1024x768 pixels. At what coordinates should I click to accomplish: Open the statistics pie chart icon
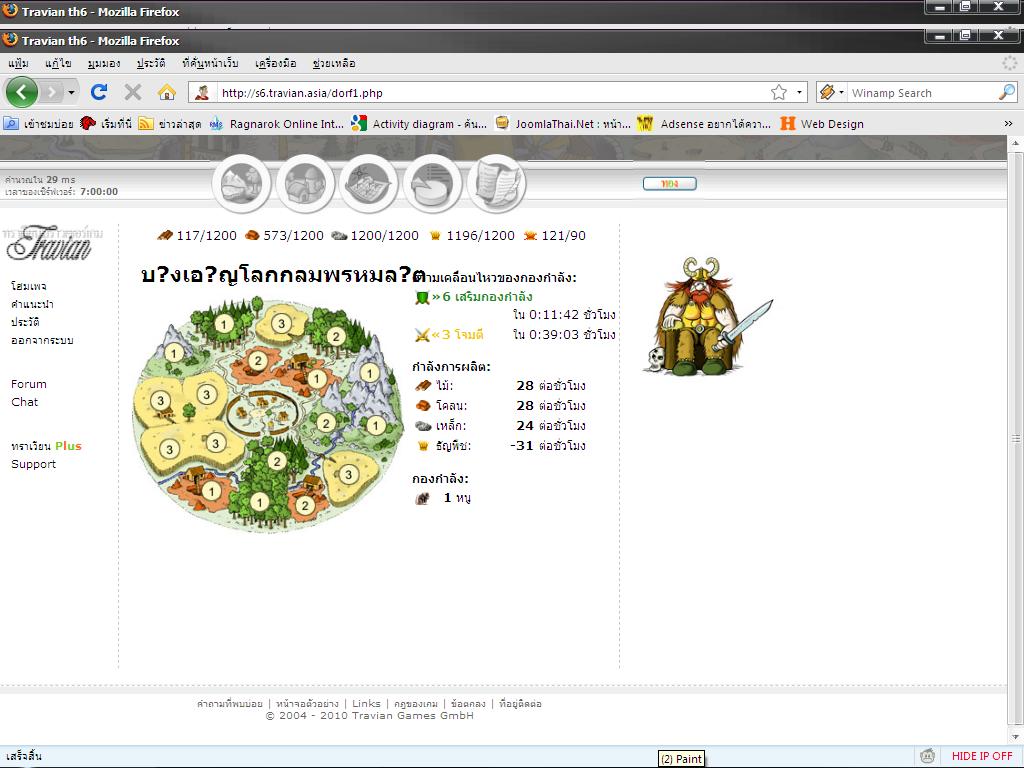tap(432, 184)
